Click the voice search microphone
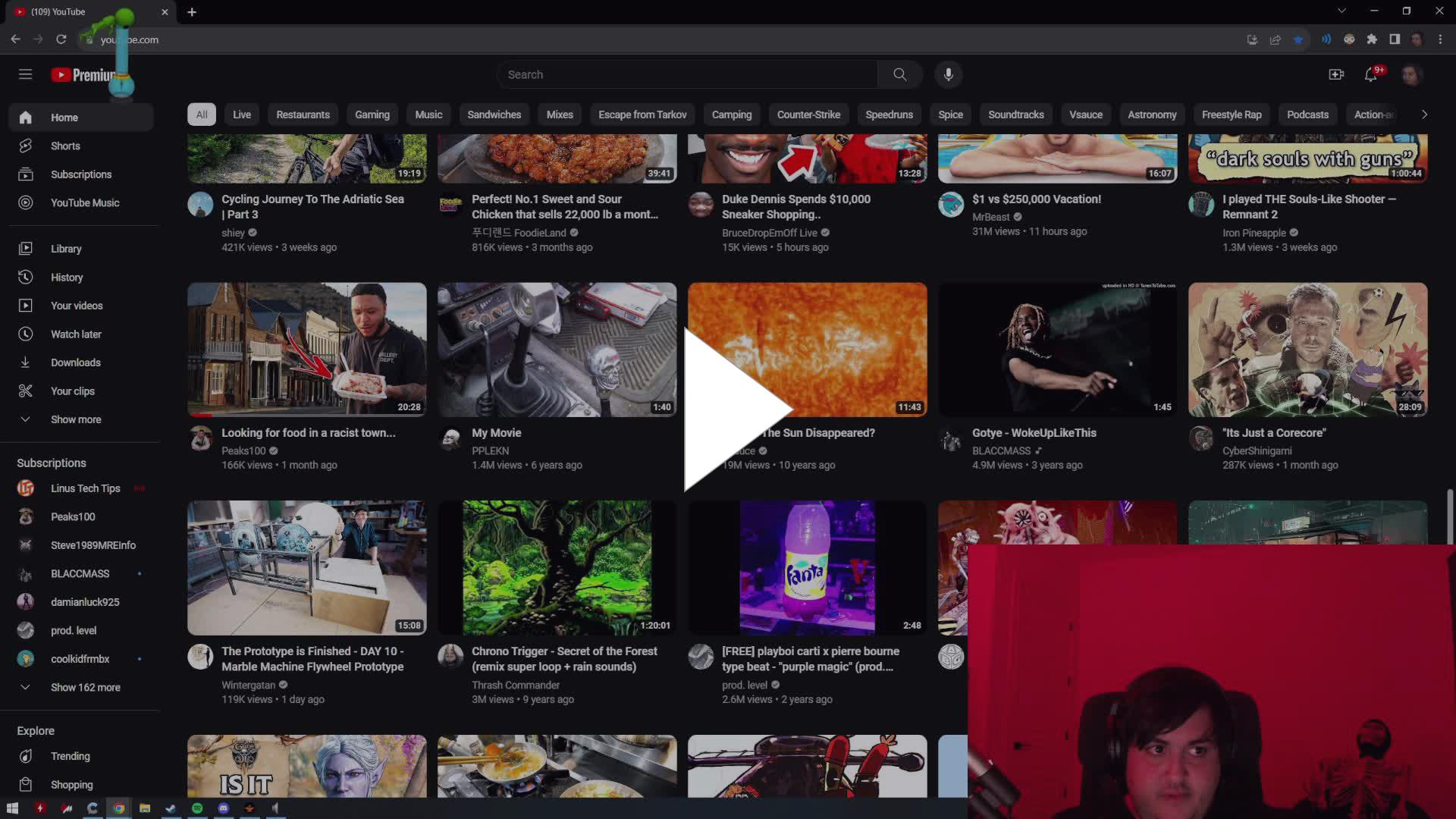Screen dimensions: 1456x819 click(947, 74)
